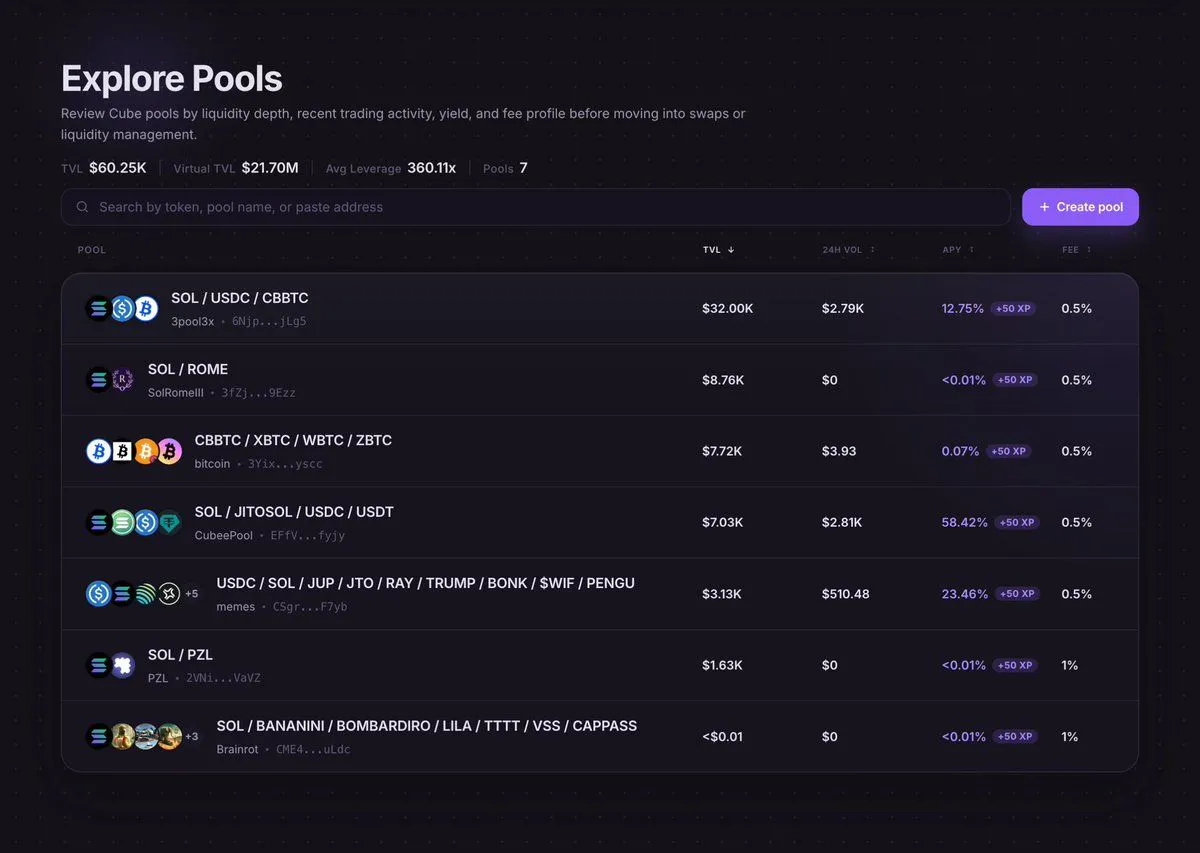The image size is (1200, 853).
Task: Click address 3fZj...9Ezz
Action: click(x=258, y=393)
